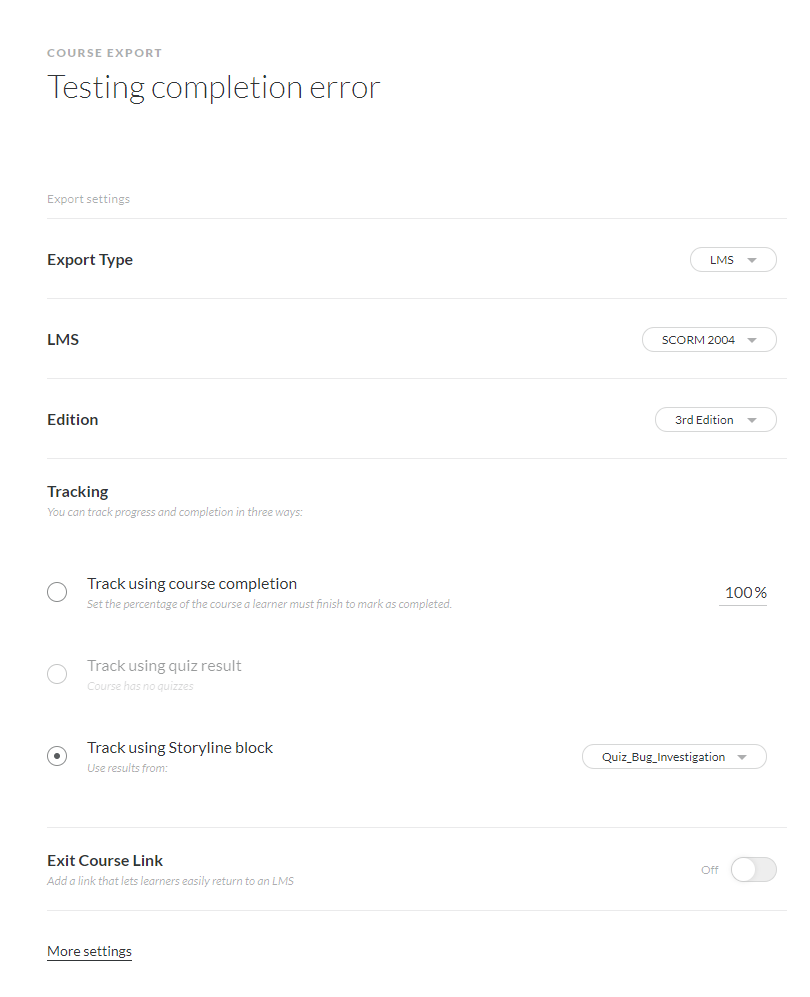The height and width of the screenshot is (997, 810).
Task: Click the 'COURSE EXPORT' header text
Action: tap(104, 53)
